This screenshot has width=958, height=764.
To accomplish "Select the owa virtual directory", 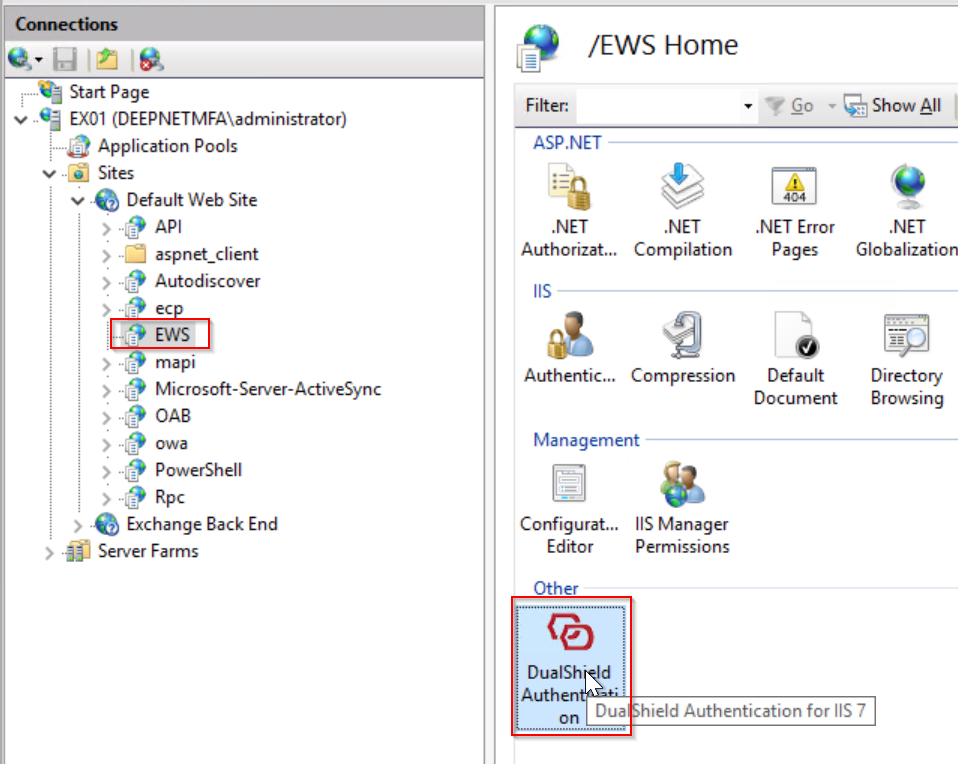I will click(x=170, y=443).
